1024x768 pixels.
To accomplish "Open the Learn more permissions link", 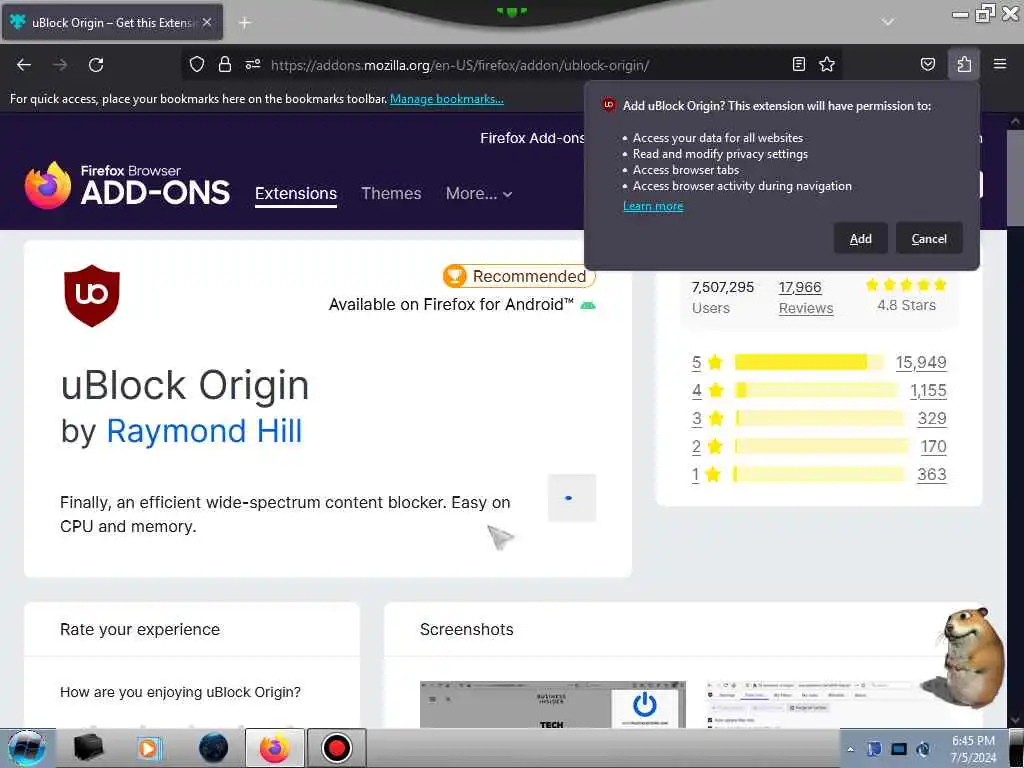I will (x=653, y=206).
